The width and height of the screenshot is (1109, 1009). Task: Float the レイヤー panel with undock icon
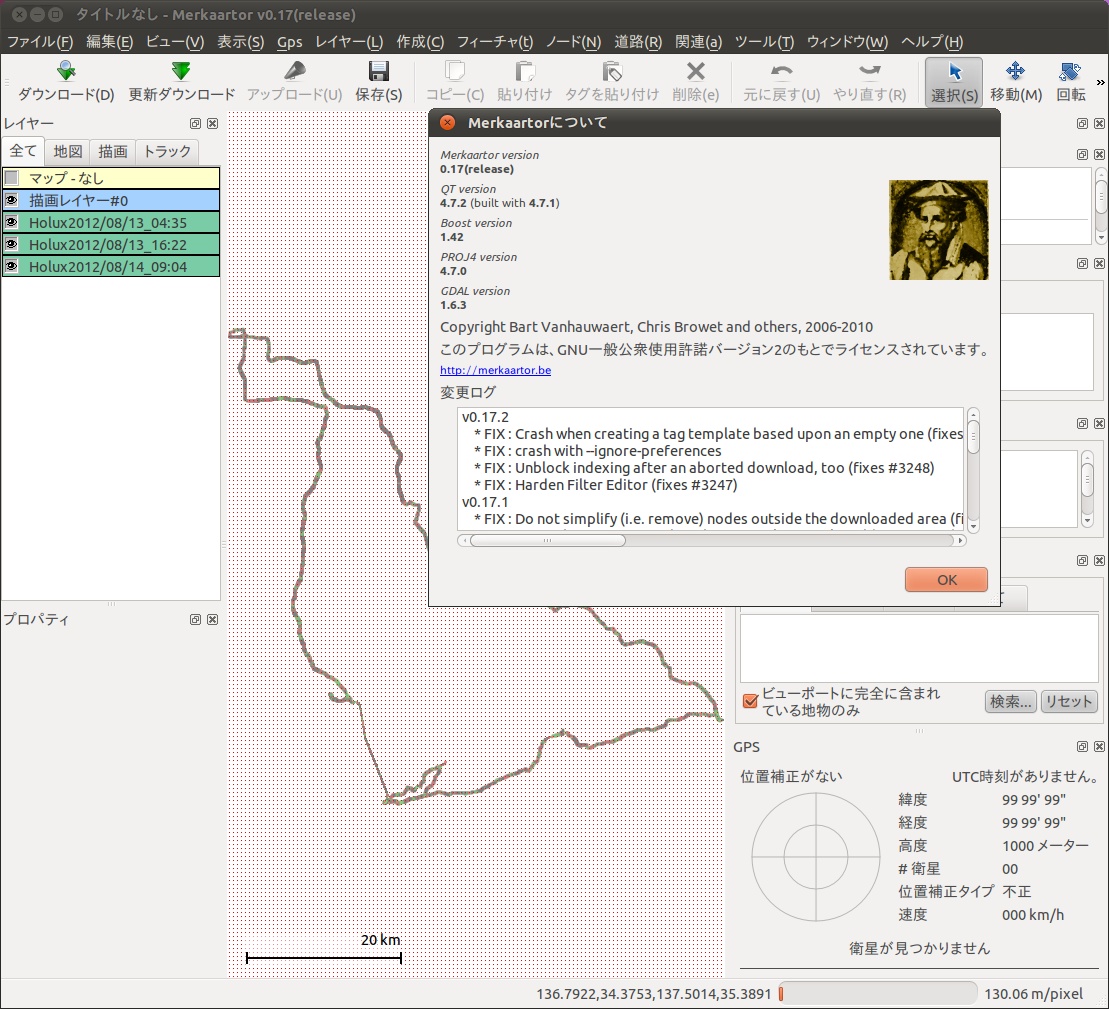[x=196, y=124]
